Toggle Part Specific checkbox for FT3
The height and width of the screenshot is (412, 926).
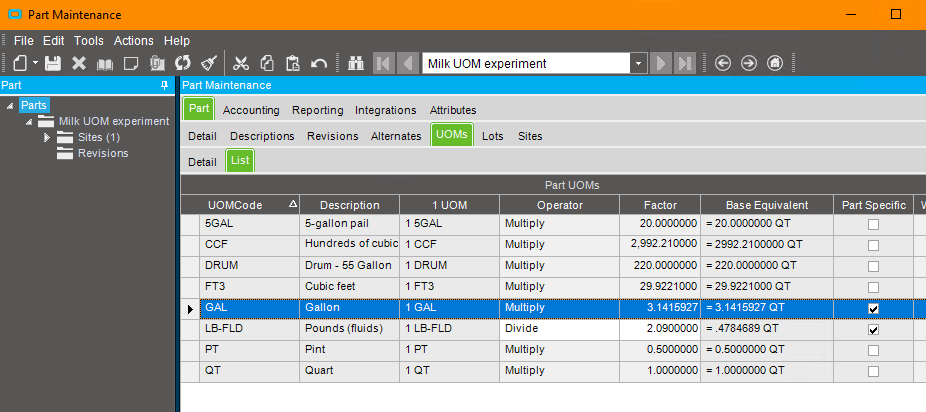pos(873,287)
